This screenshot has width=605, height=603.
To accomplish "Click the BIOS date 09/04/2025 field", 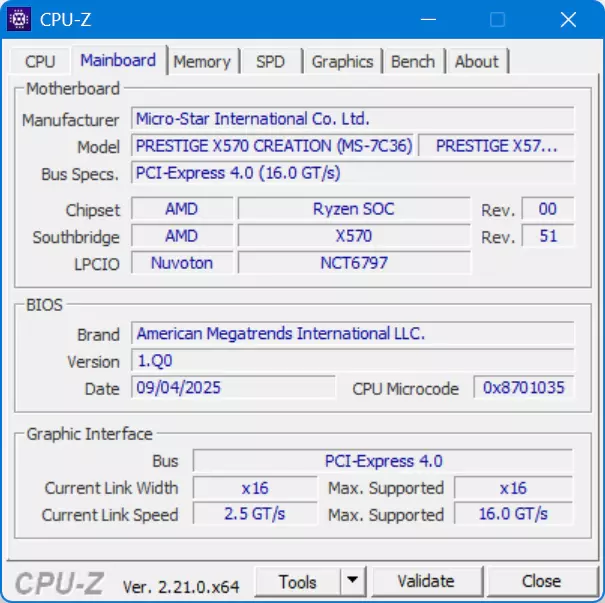I will (x=233, y=387).
